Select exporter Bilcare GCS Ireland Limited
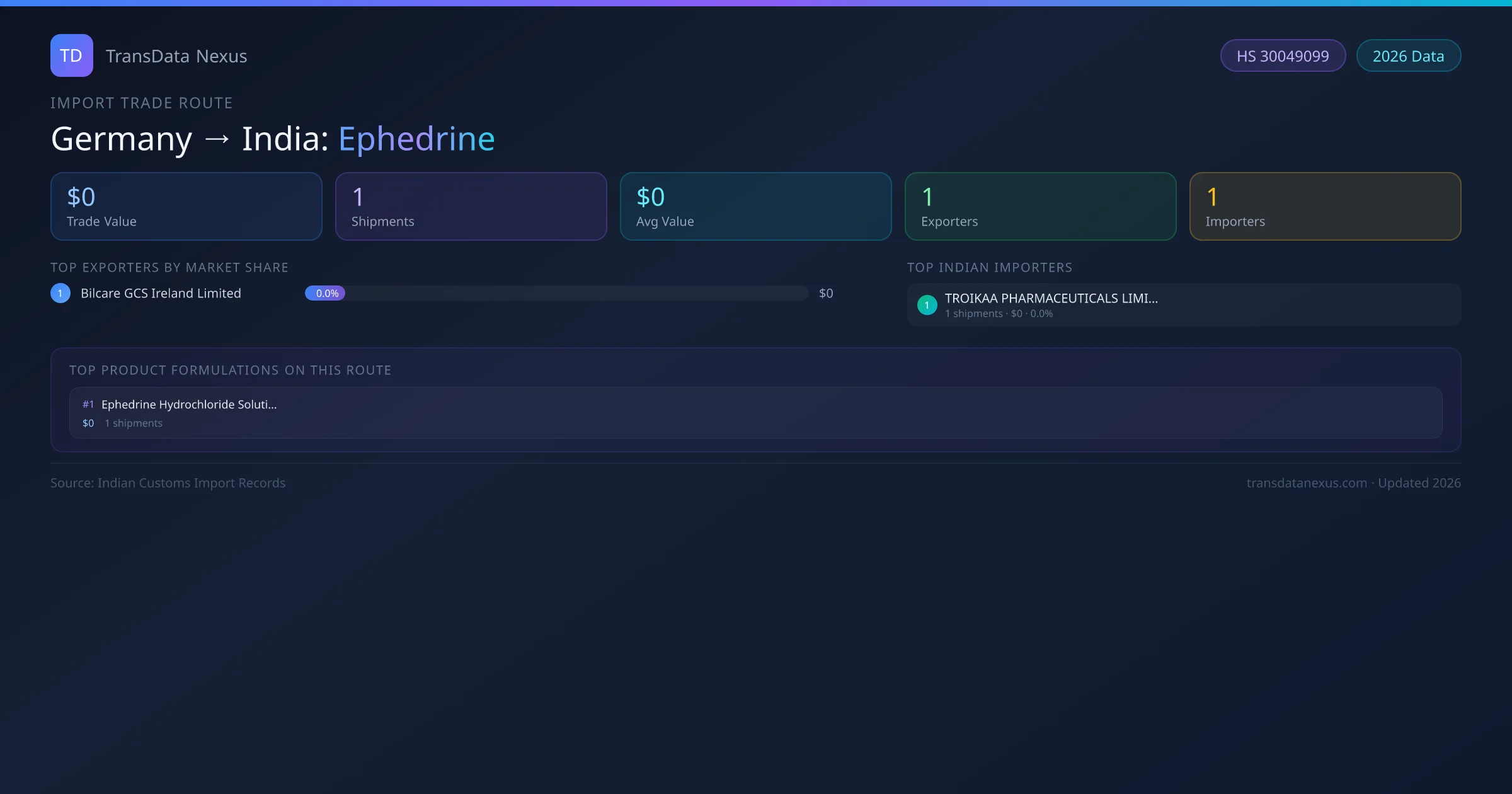This screenshot has width=1512, height=794. pos(161,293)
